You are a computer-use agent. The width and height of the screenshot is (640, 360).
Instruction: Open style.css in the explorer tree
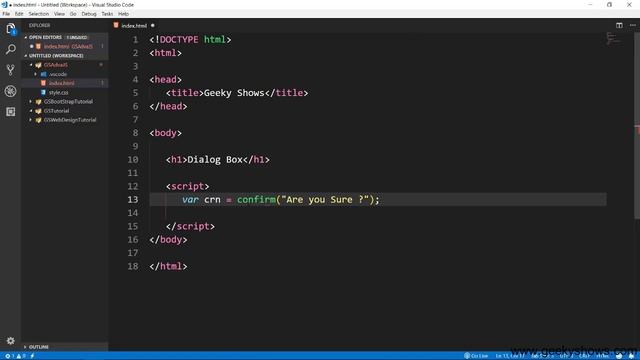[64, 93]
